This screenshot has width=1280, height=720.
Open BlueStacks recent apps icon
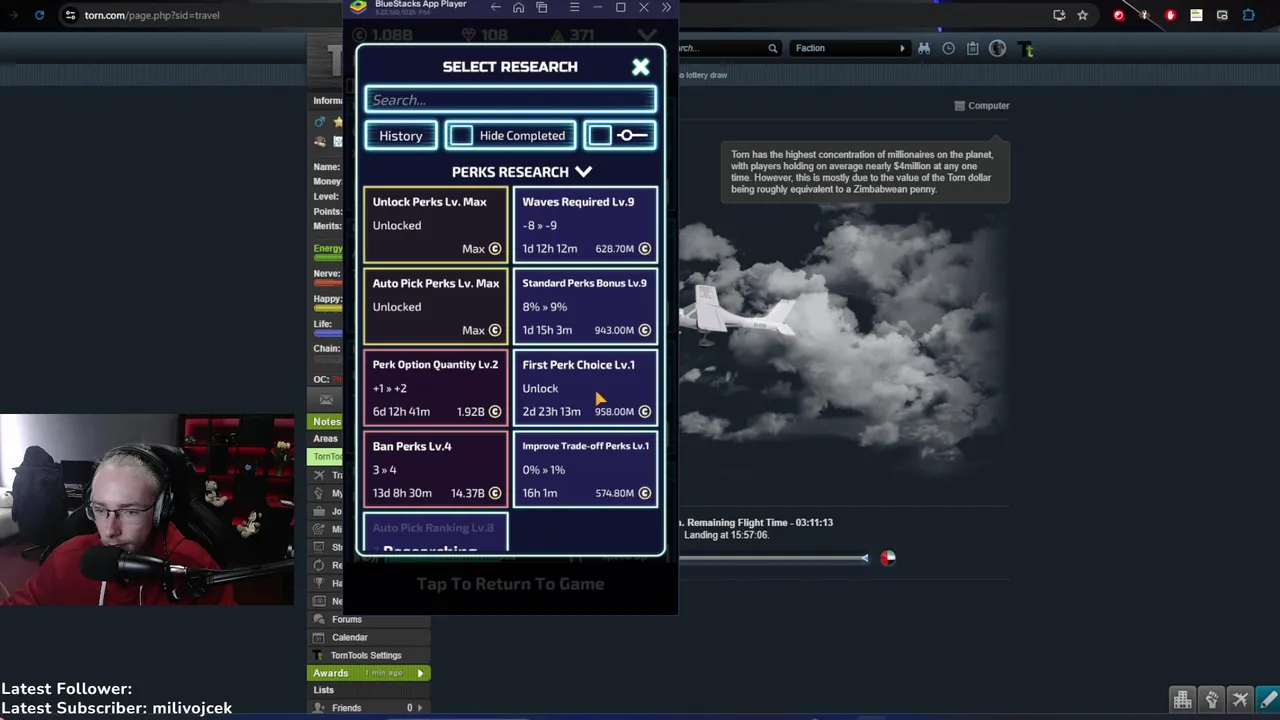pos(542,7)
